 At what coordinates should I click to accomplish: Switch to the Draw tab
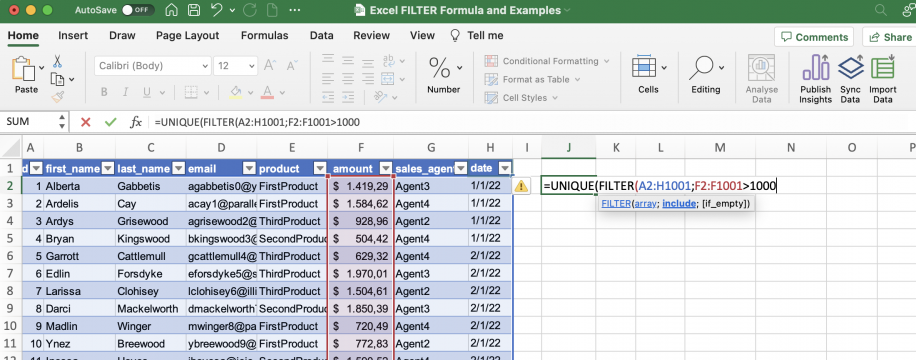[122, 36]
